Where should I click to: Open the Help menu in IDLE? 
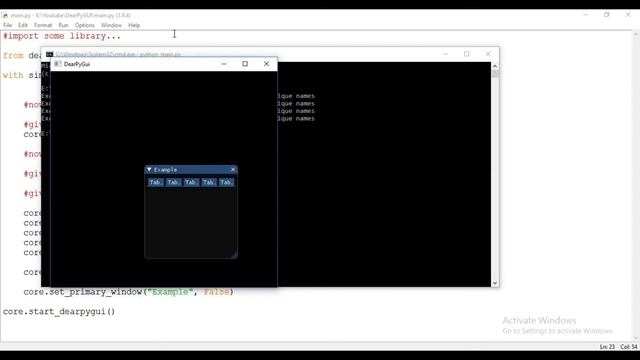coord(134,25)
